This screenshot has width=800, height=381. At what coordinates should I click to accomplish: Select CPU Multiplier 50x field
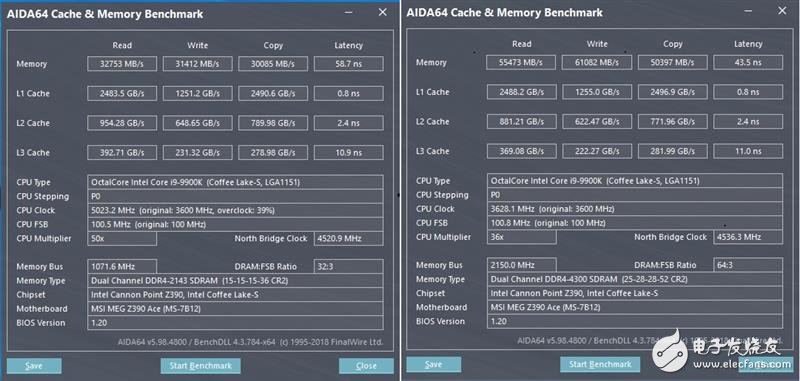122,239
